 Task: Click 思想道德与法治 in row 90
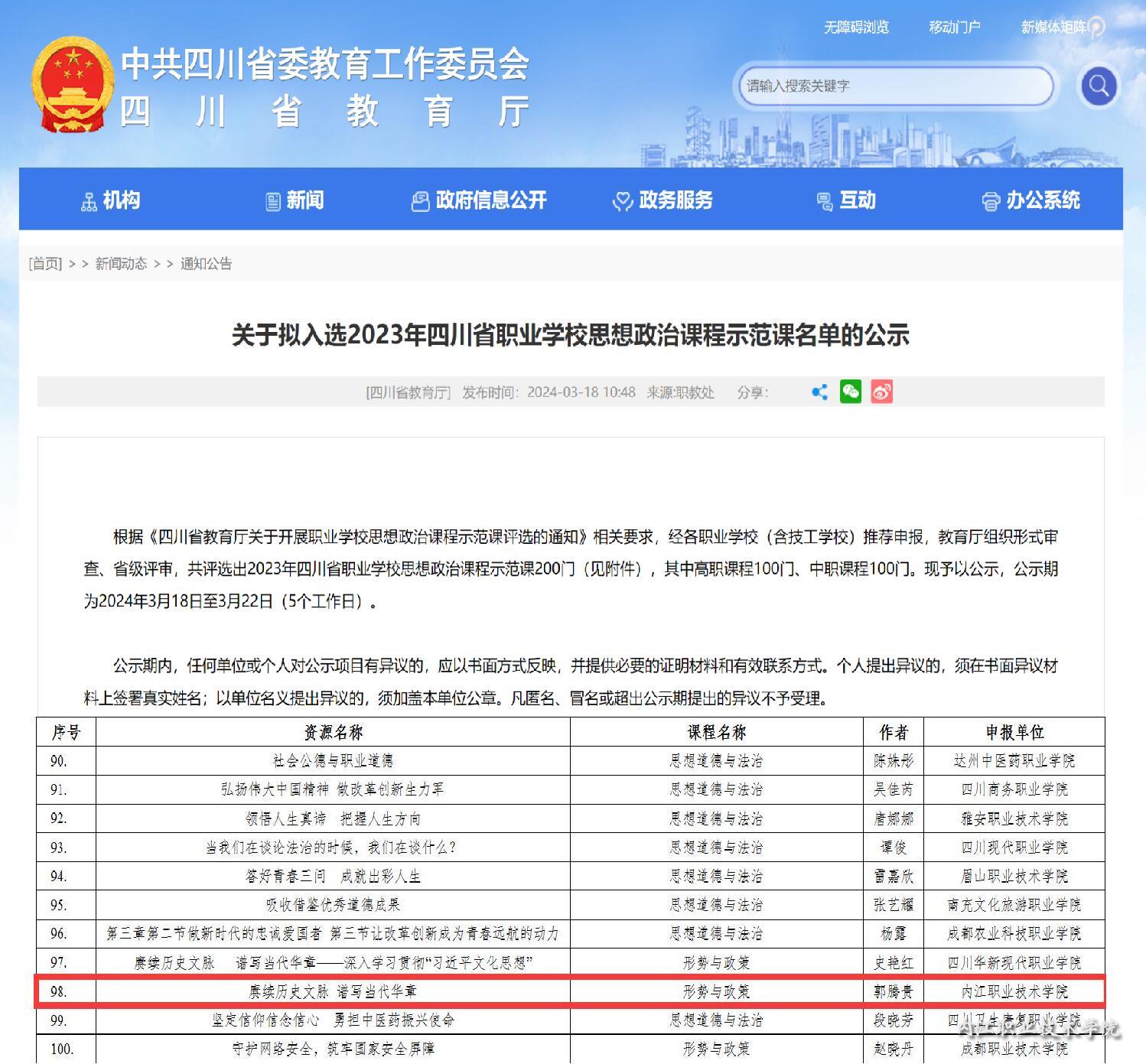pos(716,760)
